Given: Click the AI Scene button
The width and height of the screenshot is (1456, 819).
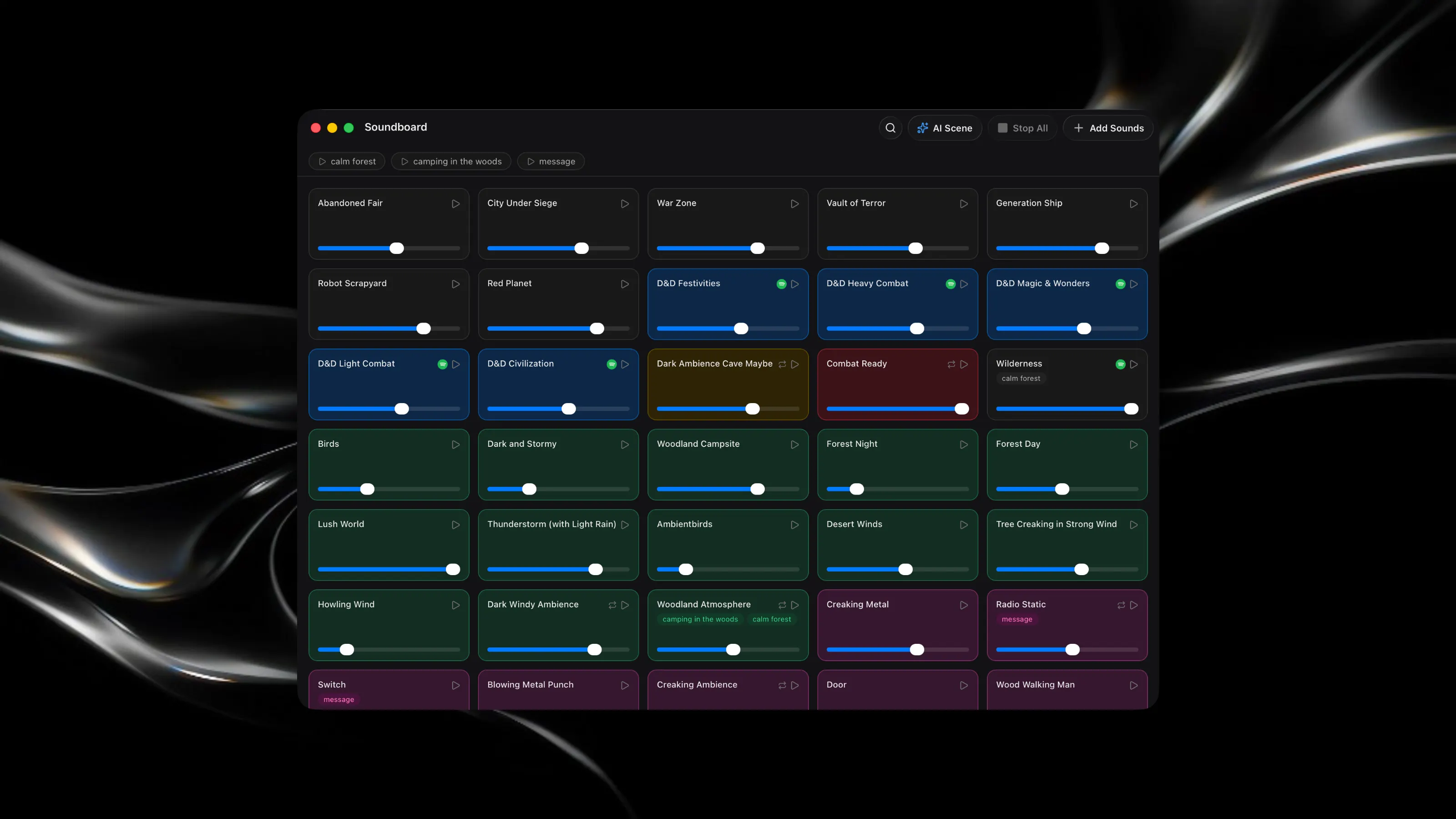Looking at the screenshot, I should point(945,128).
